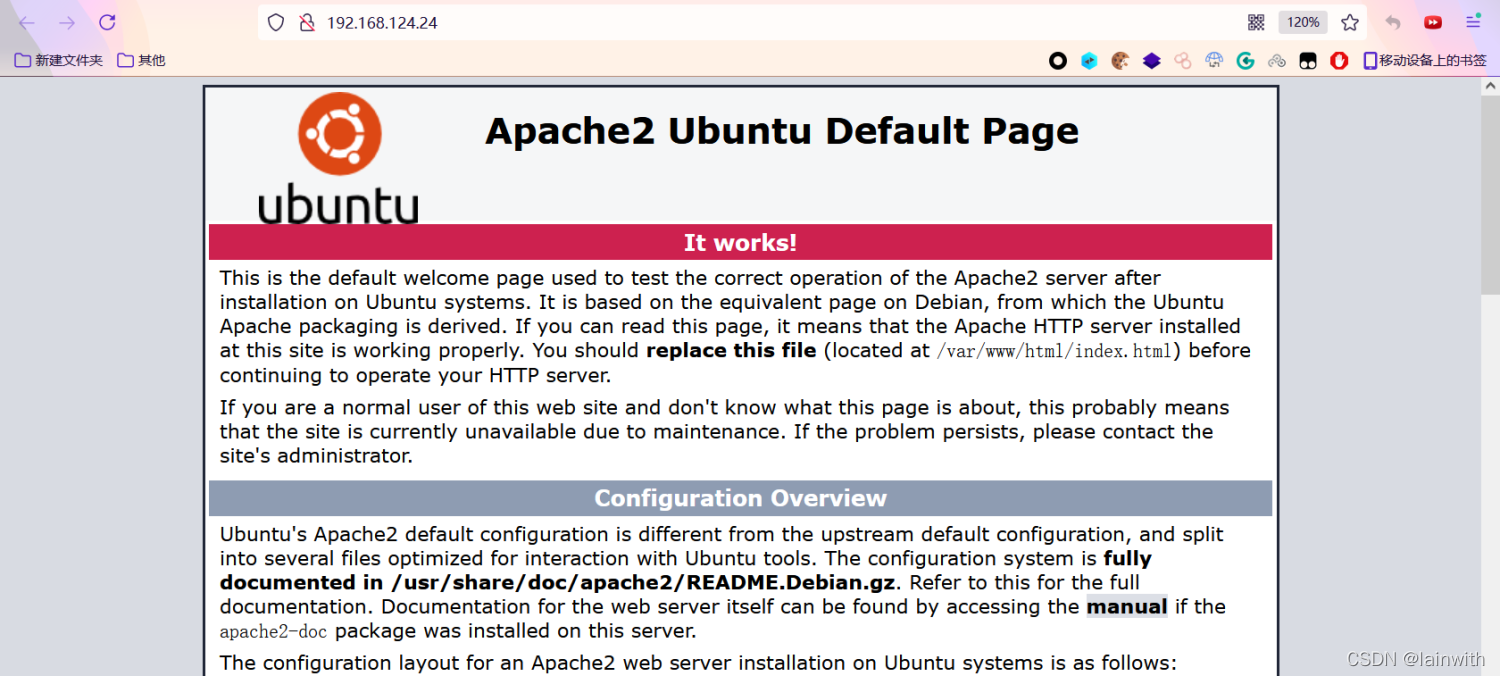1500x676 pixels.
Task: Click the Configuration Overview section header
Action: [740, 498]
